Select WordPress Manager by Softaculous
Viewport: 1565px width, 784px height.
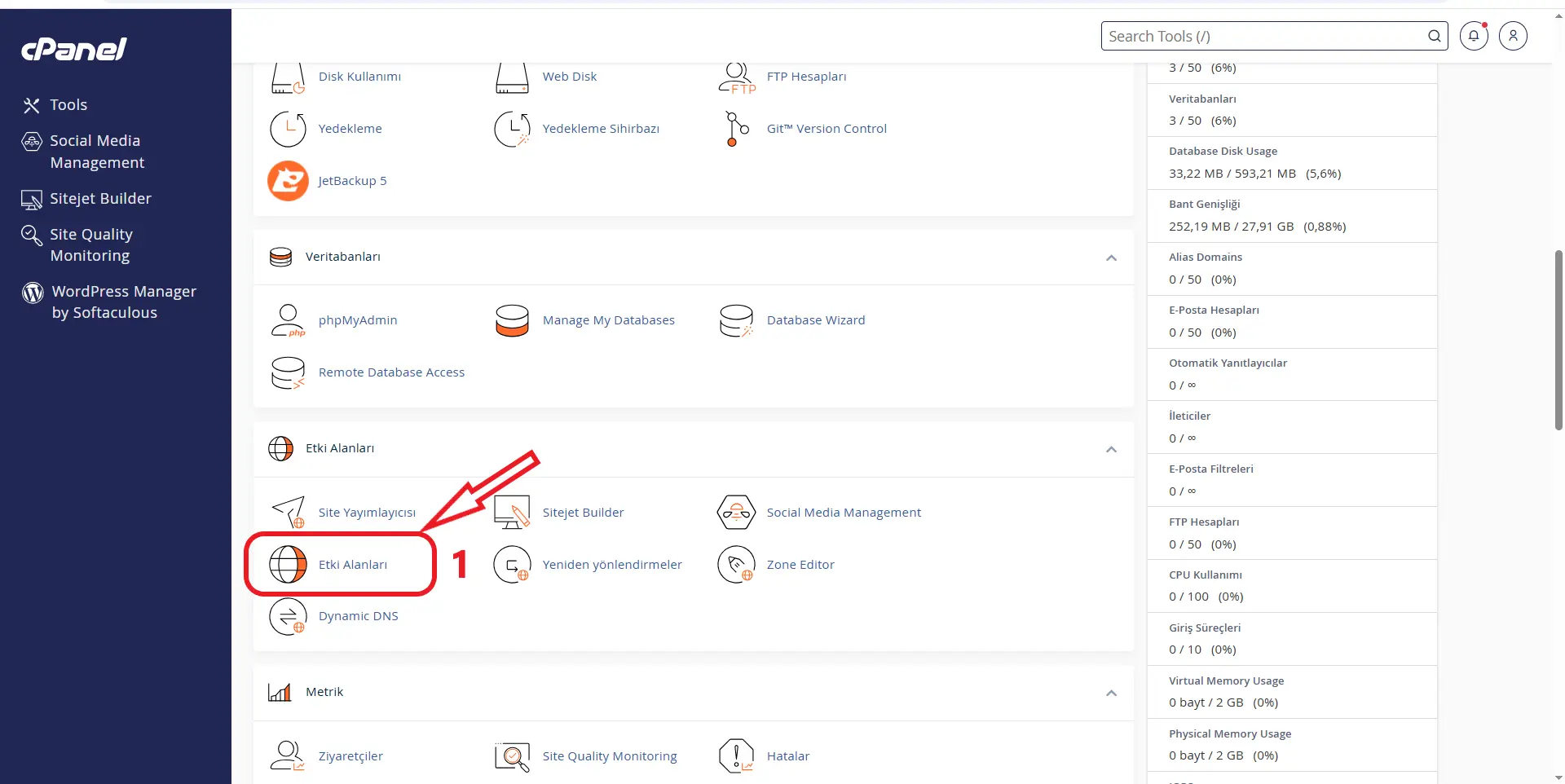tap(124, 302)
